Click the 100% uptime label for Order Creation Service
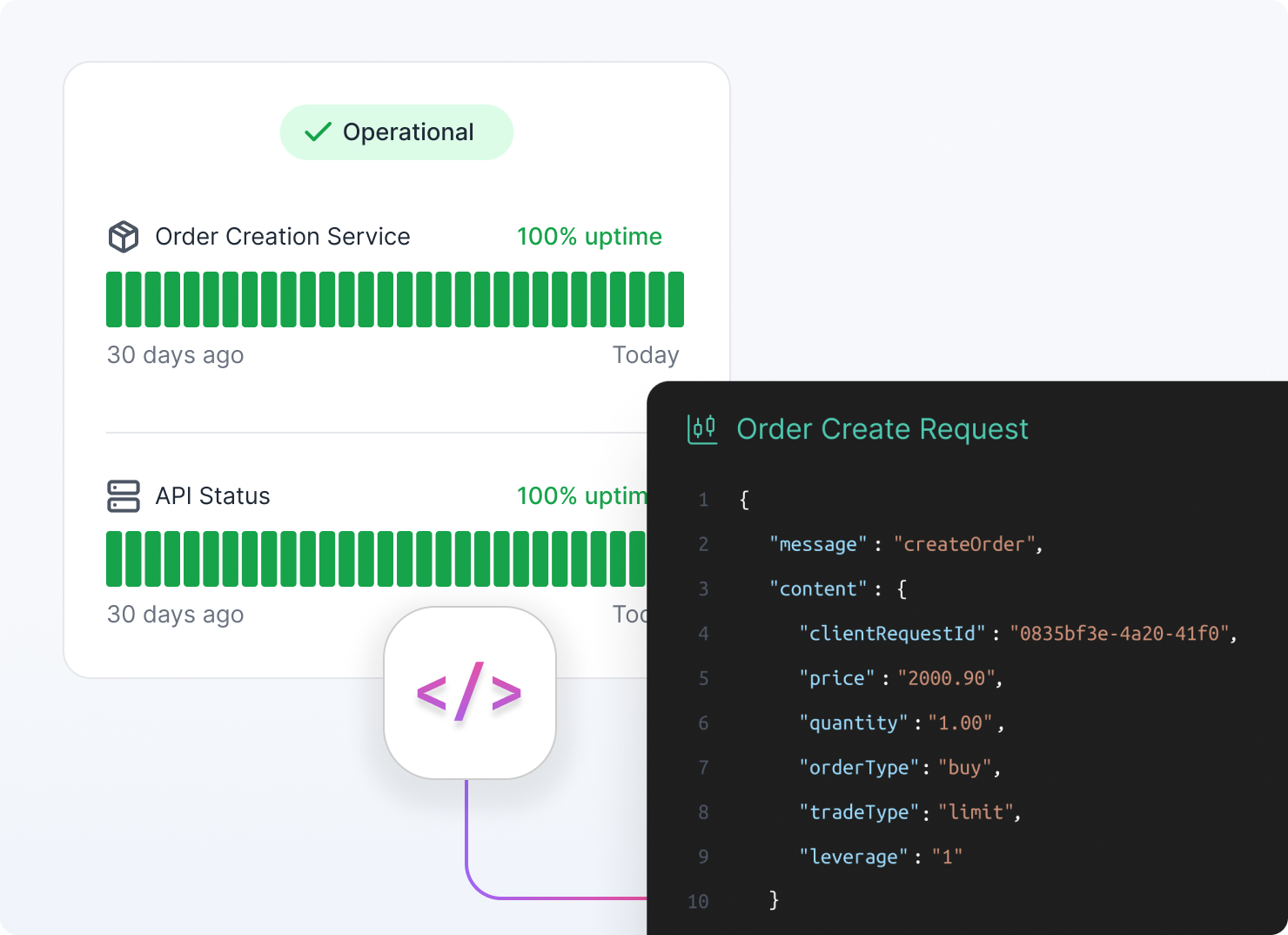This screenshot has width=1288, height=935. coord(588,236)
